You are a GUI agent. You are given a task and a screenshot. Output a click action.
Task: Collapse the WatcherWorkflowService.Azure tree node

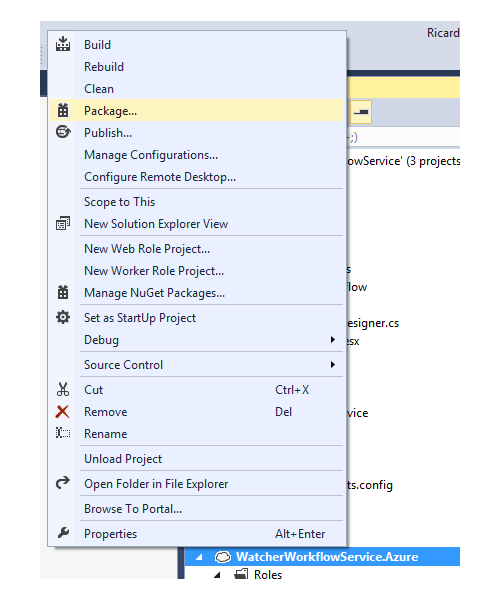coord(199,557)
